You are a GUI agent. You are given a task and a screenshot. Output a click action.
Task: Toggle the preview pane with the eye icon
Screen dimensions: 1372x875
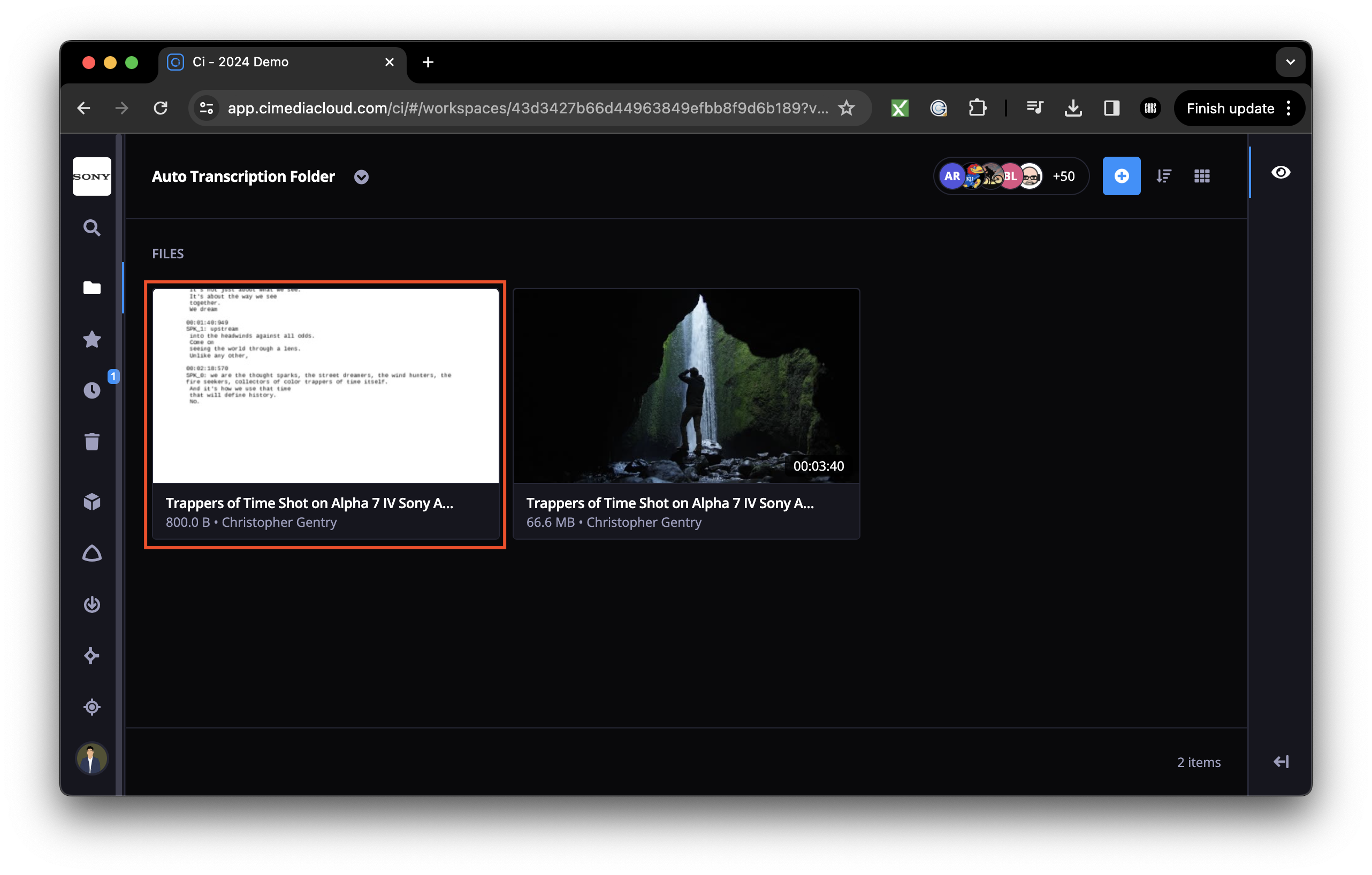pos(1280,172)
